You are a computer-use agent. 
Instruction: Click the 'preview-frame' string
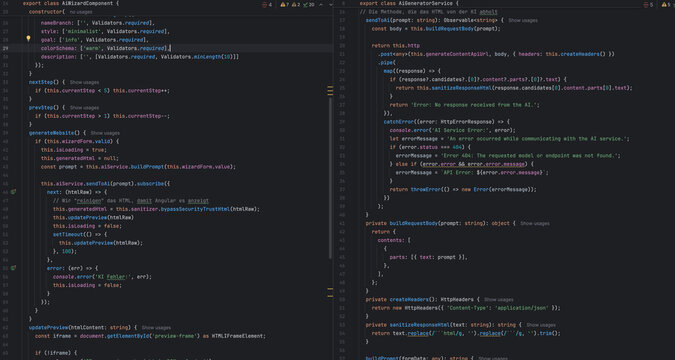click(x=176, y=336)
